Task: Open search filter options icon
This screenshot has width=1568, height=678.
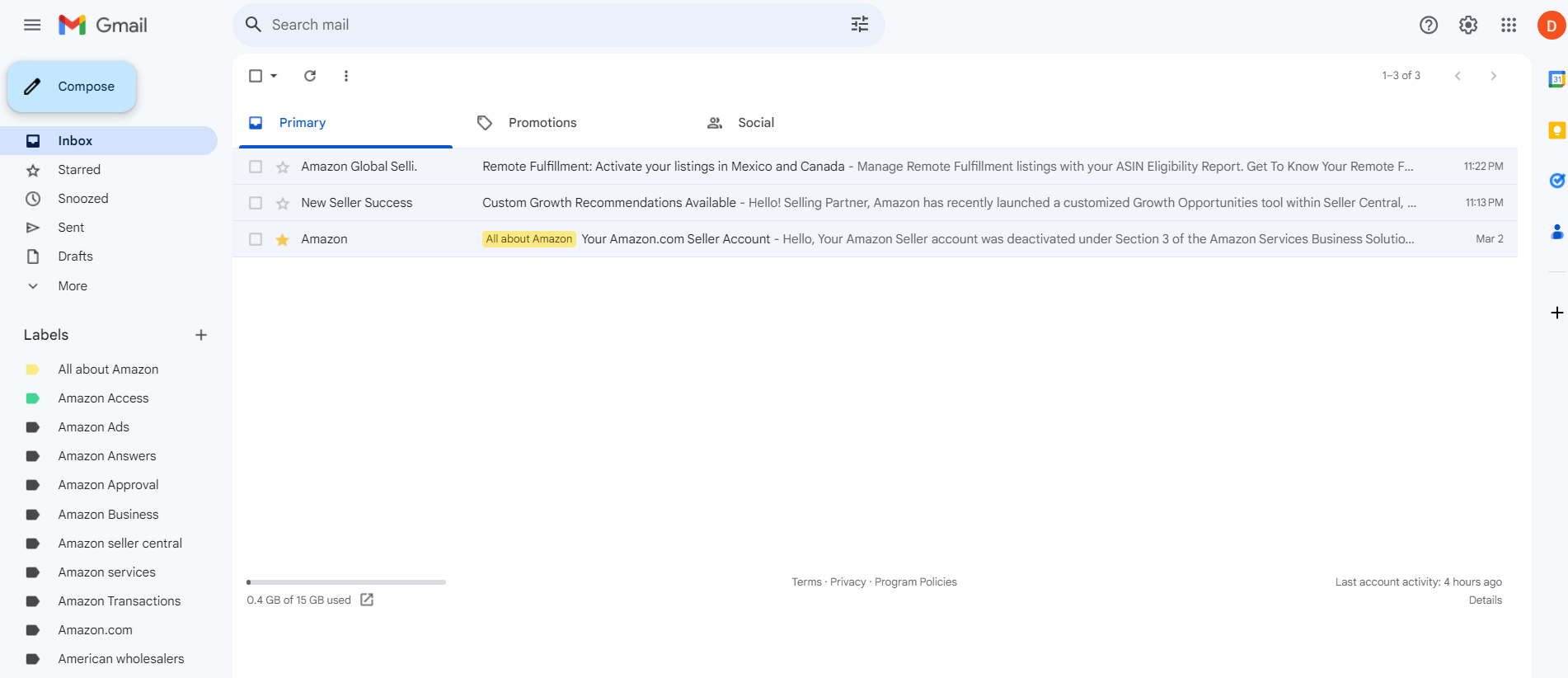Action: tap(860, 25)
